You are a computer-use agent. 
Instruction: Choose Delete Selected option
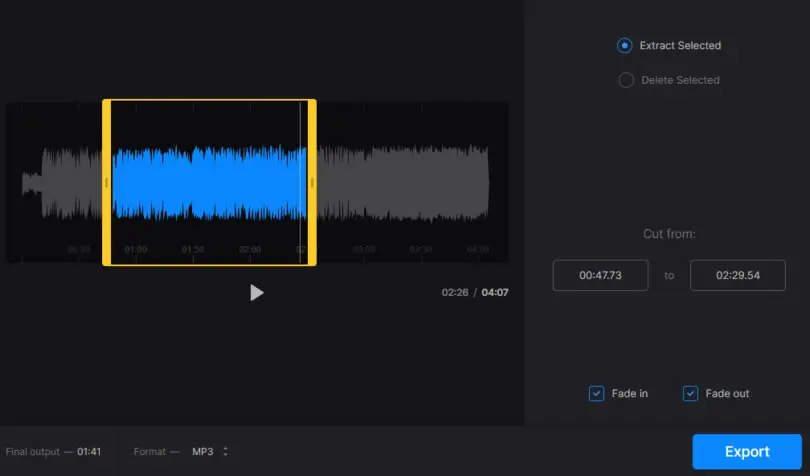626,80
